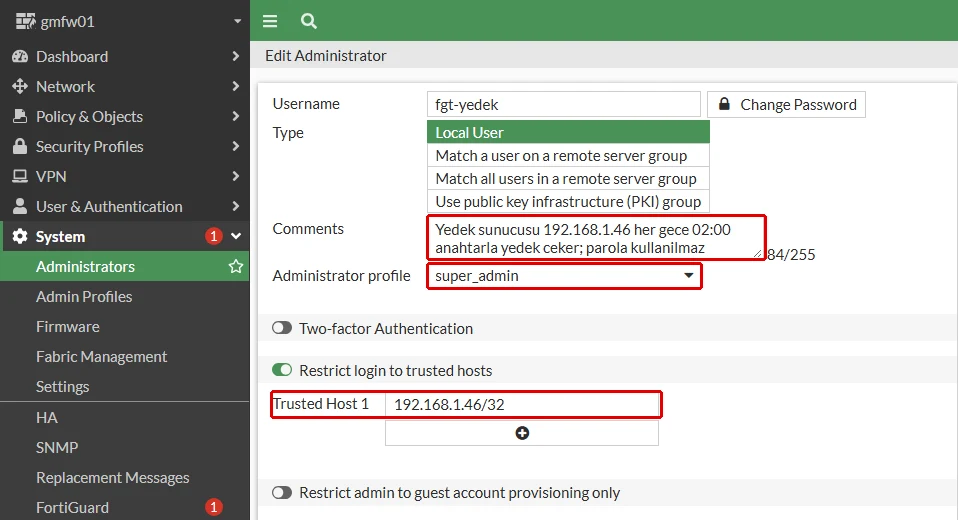This screenshot has height=520, width=958.
Task: Click the Edit Administrator heading
Action: pos(326,56)
